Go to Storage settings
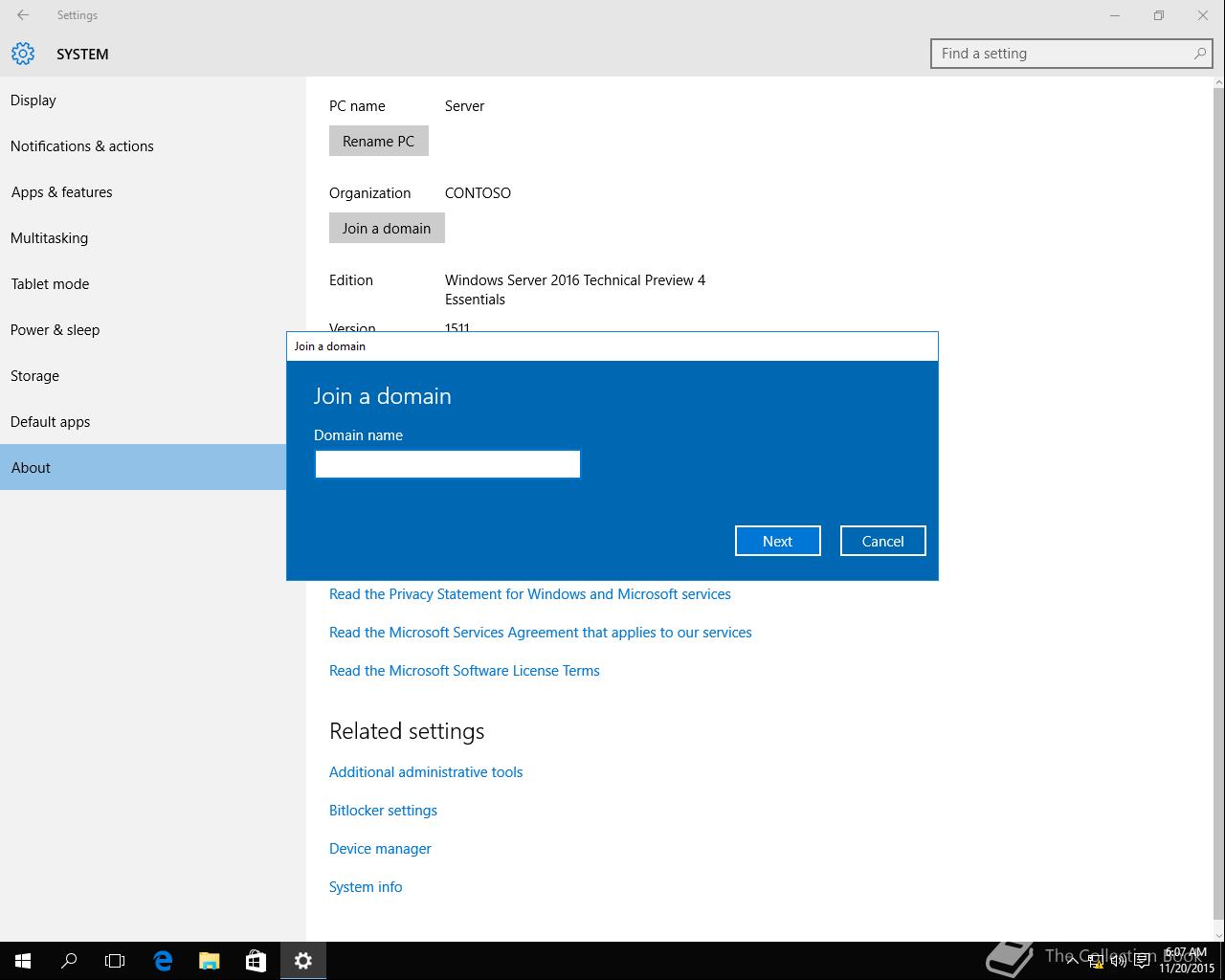This screenshot has height=980, width=1225. 144,376
